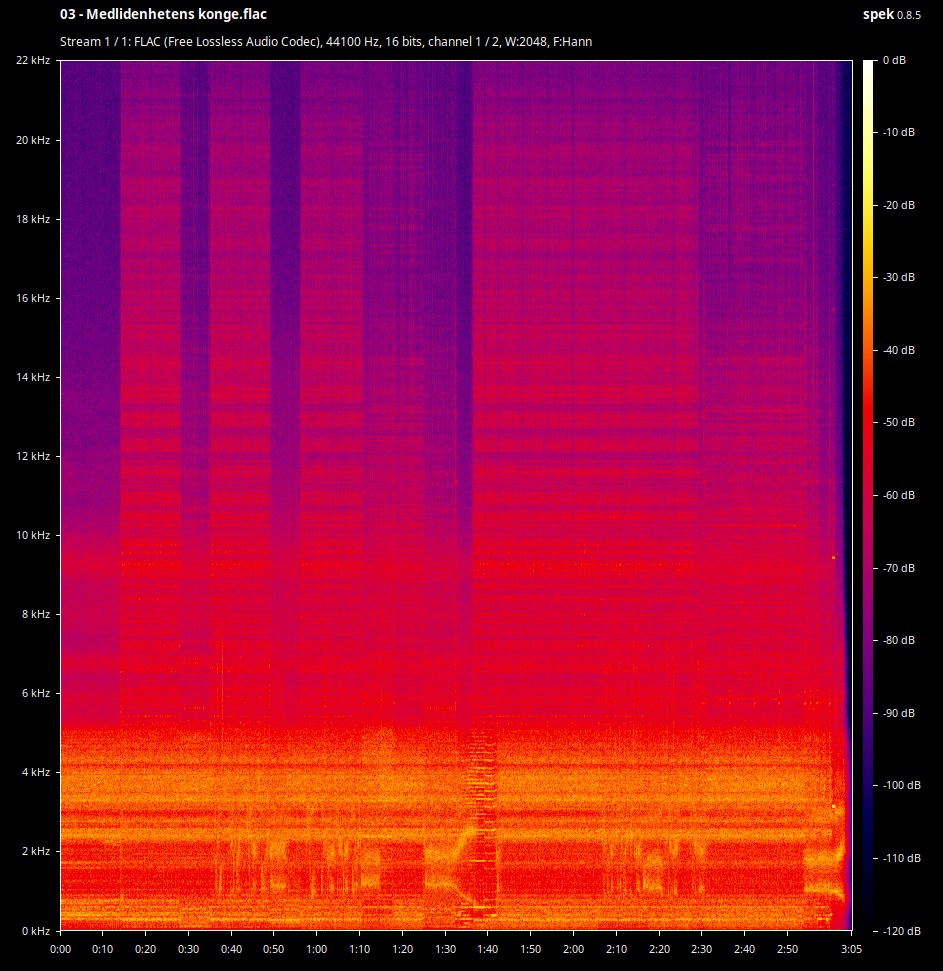943x971 pixels.
Task: Click the '-60 dB' scale label
Action: coord(898,495)
